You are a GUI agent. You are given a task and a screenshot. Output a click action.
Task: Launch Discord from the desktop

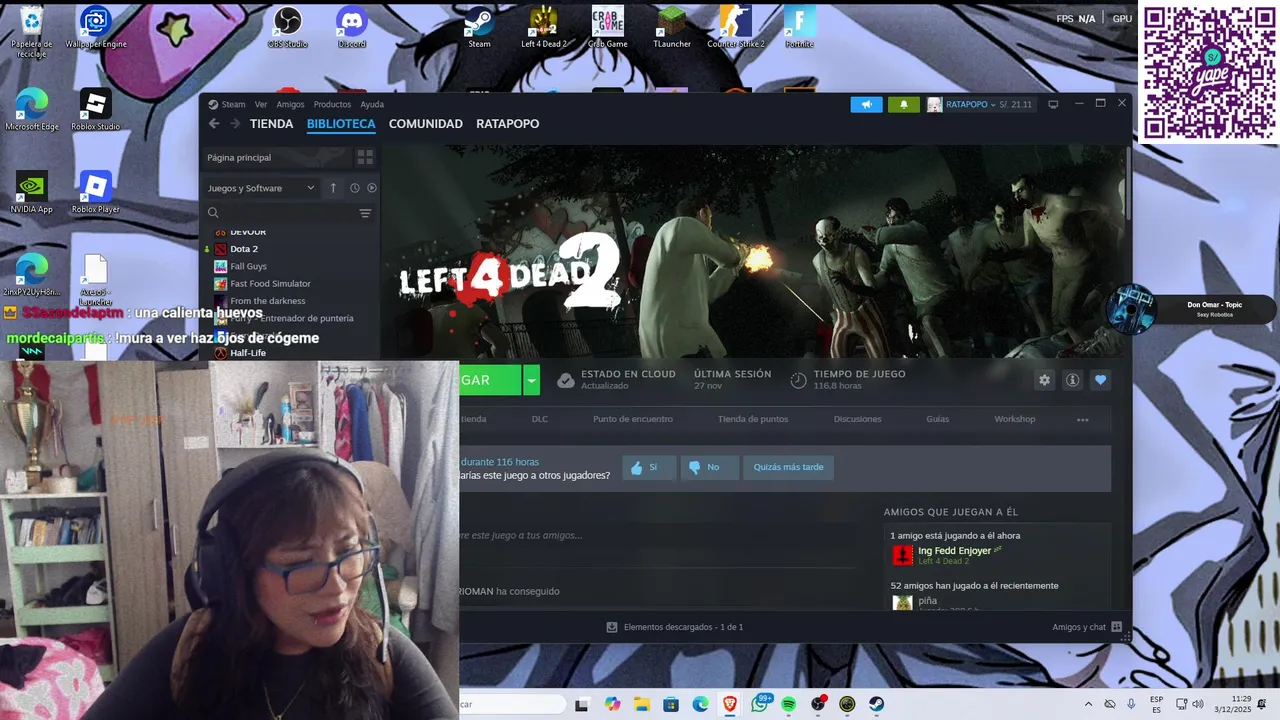click(352, 28)
